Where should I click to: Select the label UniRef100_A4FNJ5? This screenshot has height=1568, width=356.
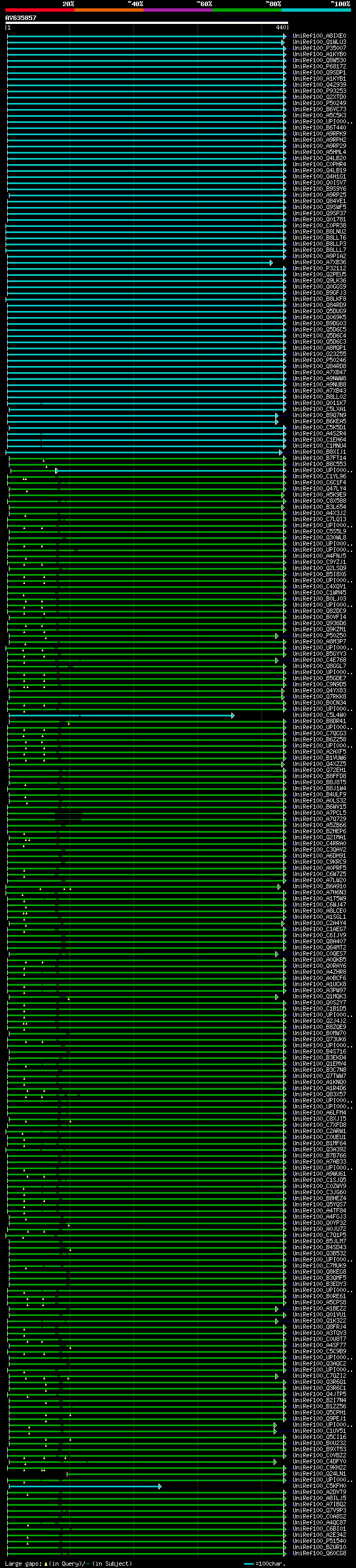click(x=319, y=556)
